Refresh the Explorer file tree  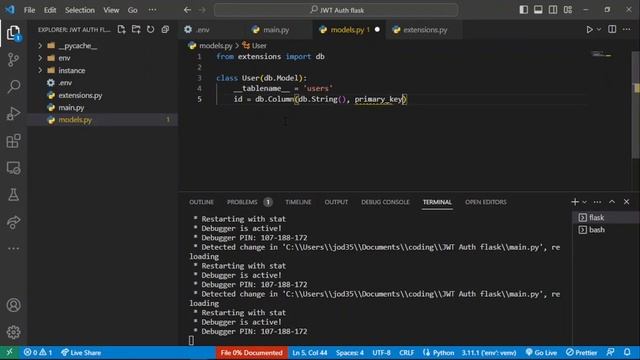tap(151, 29)
